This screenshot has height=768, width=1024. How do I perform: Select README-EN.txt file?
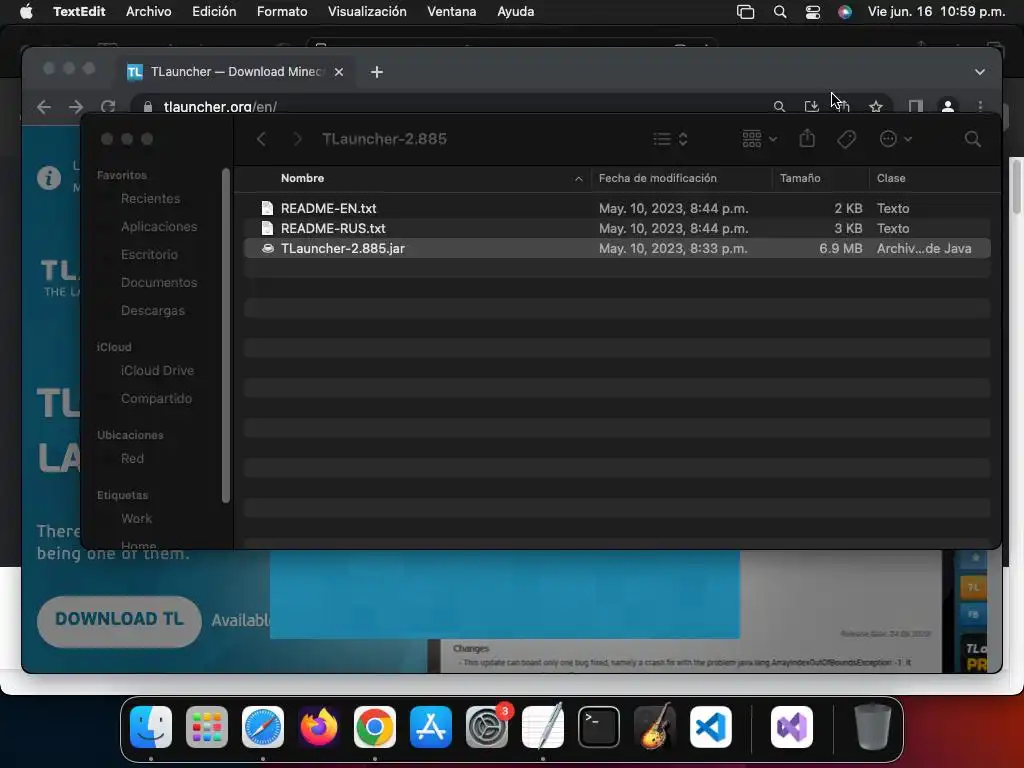pos(617,208)
